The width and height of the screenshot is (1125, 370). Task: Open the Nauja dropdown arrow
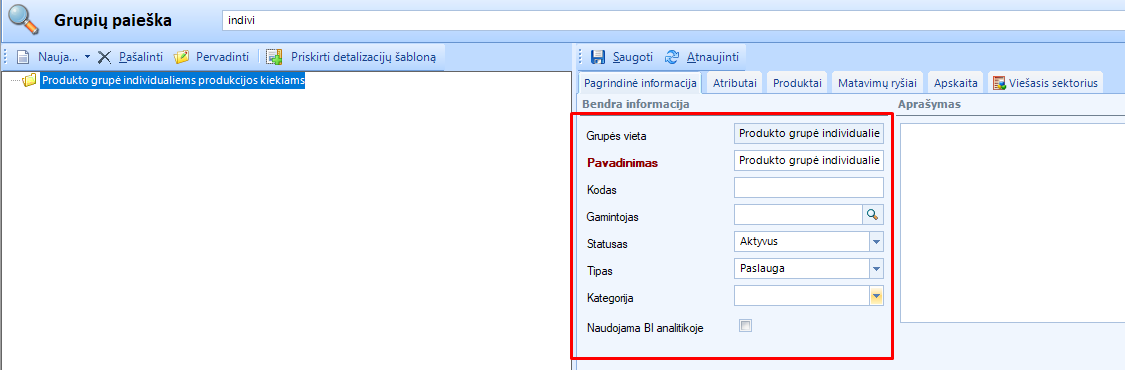[88, 56]
